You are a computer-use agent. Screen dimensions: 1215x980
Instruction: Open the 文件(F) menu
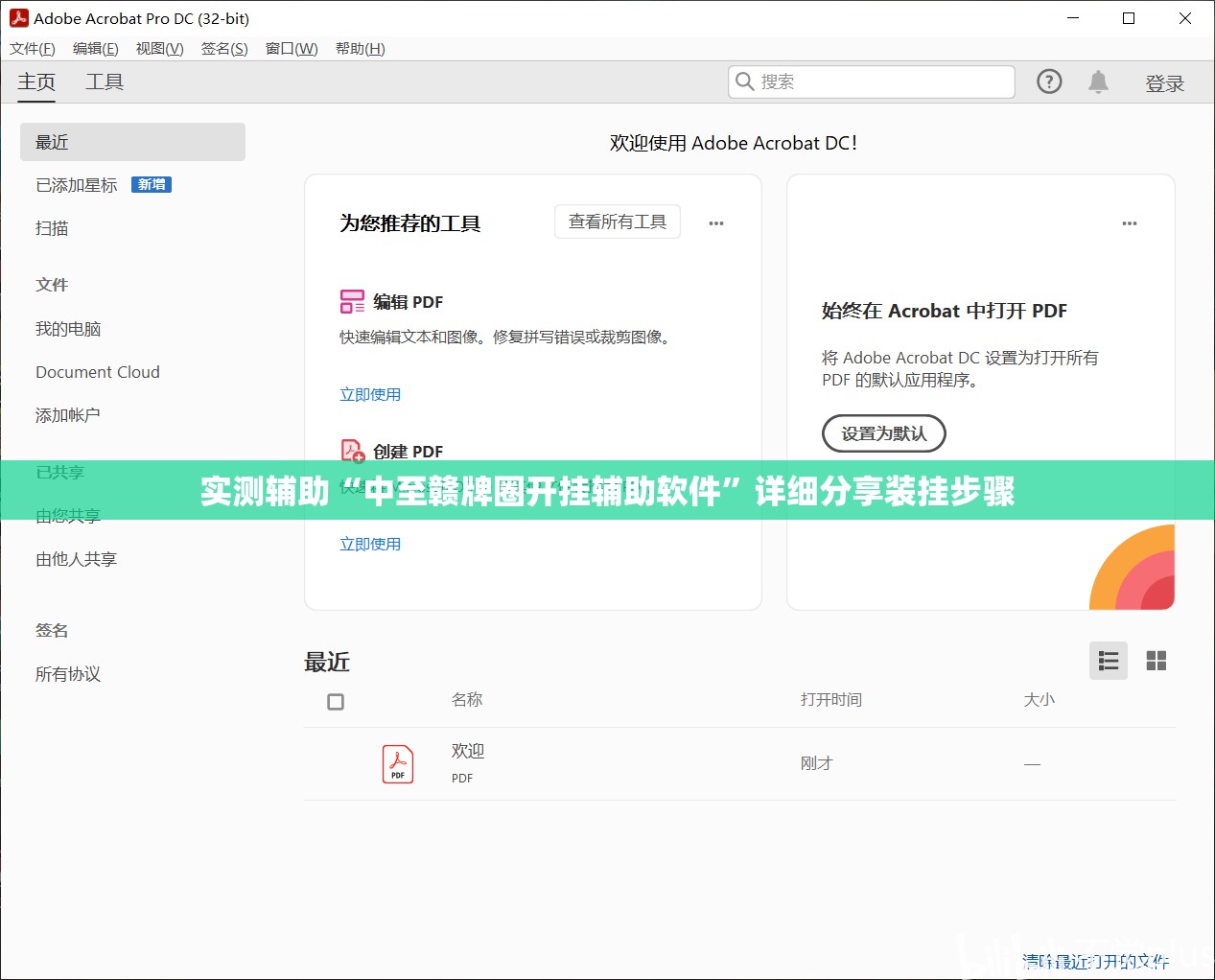[33, 49]
